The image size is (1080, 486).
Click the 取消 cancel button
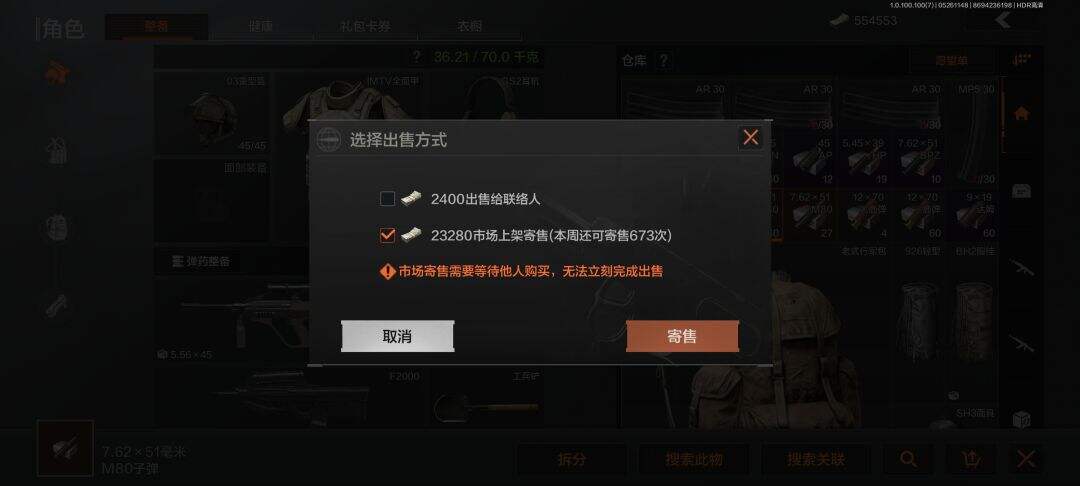pyautogui.click(x=397, y=336)
